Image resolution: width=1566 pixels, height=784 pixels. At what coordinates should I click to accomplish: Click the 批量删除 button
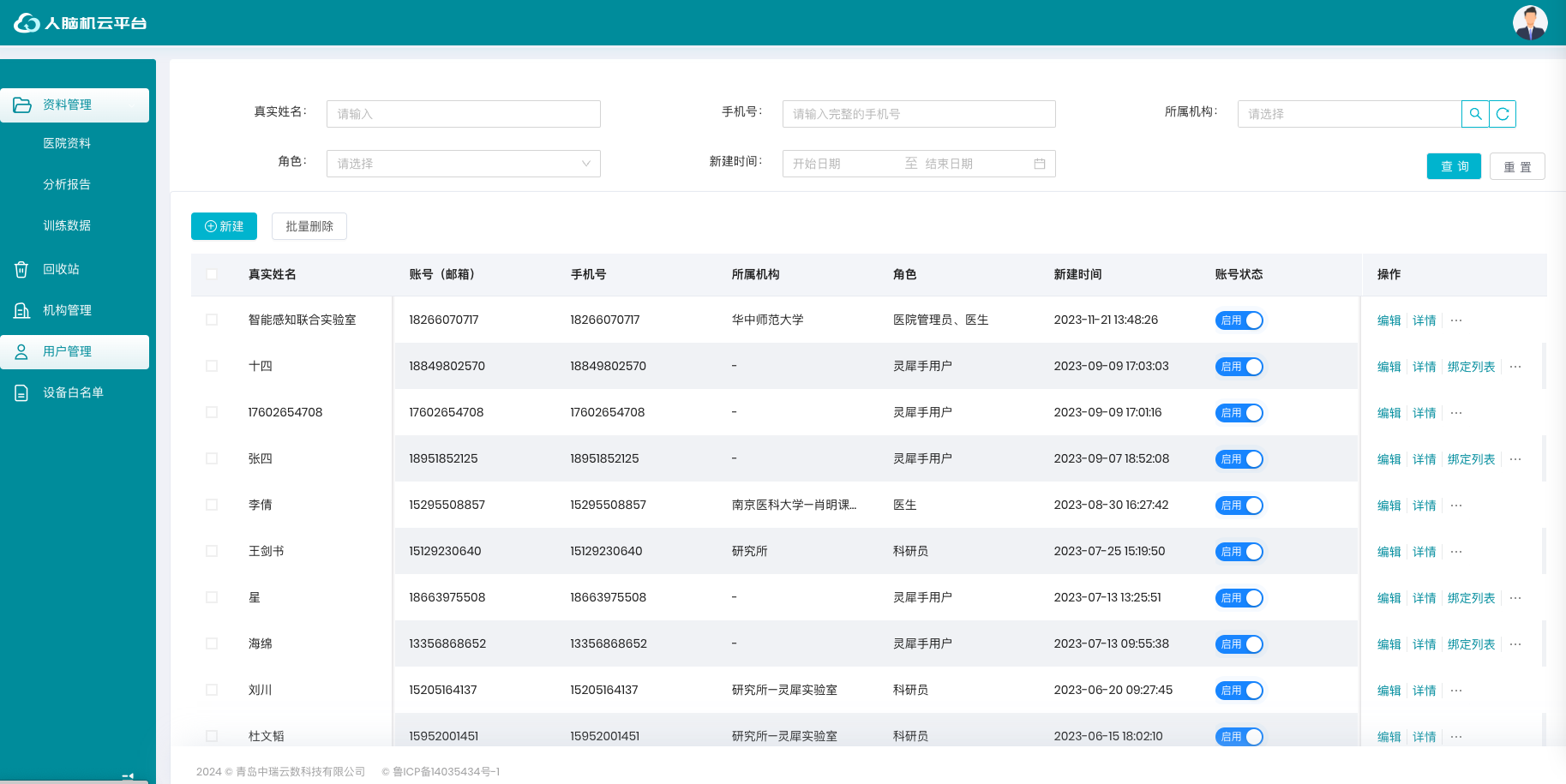point(309,226)
